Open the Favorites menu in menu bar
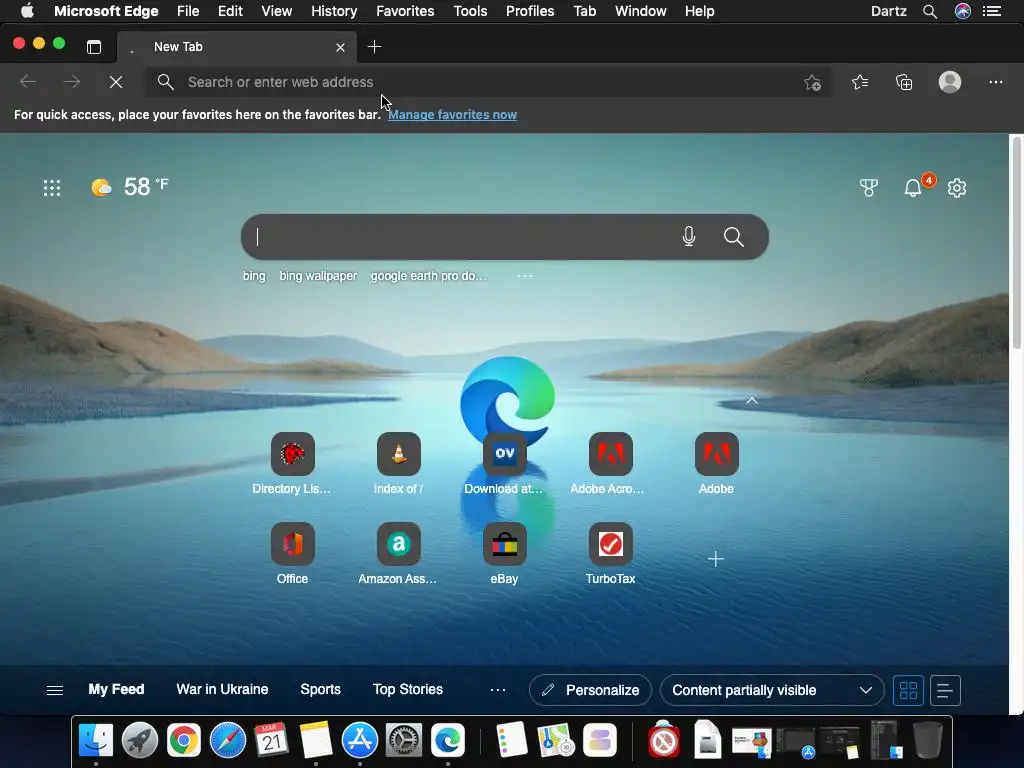The width and height of the screenshot is (1024, 768). pos(405,11)
